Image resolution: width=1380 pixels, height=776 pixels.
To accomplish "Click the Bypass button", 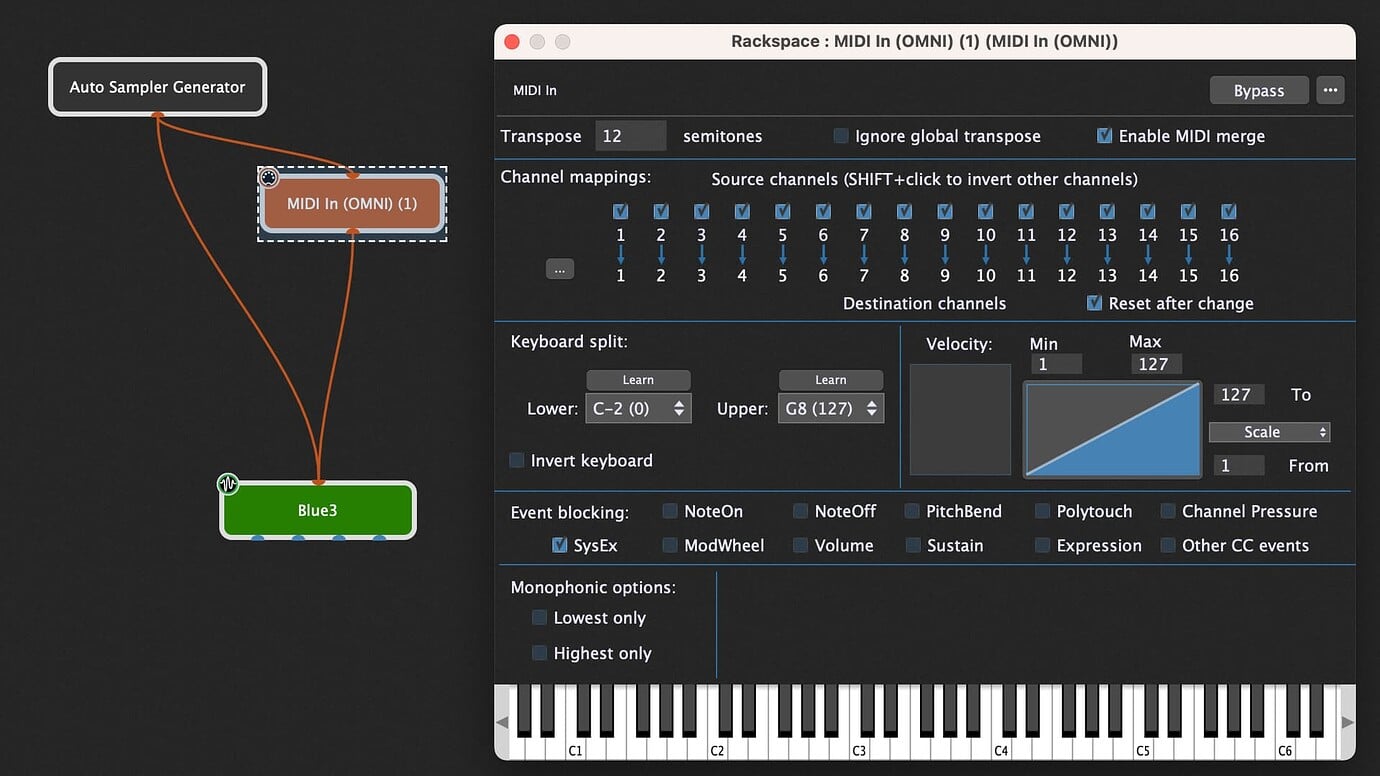I will pyautogui.click(x=1259, y=90).
